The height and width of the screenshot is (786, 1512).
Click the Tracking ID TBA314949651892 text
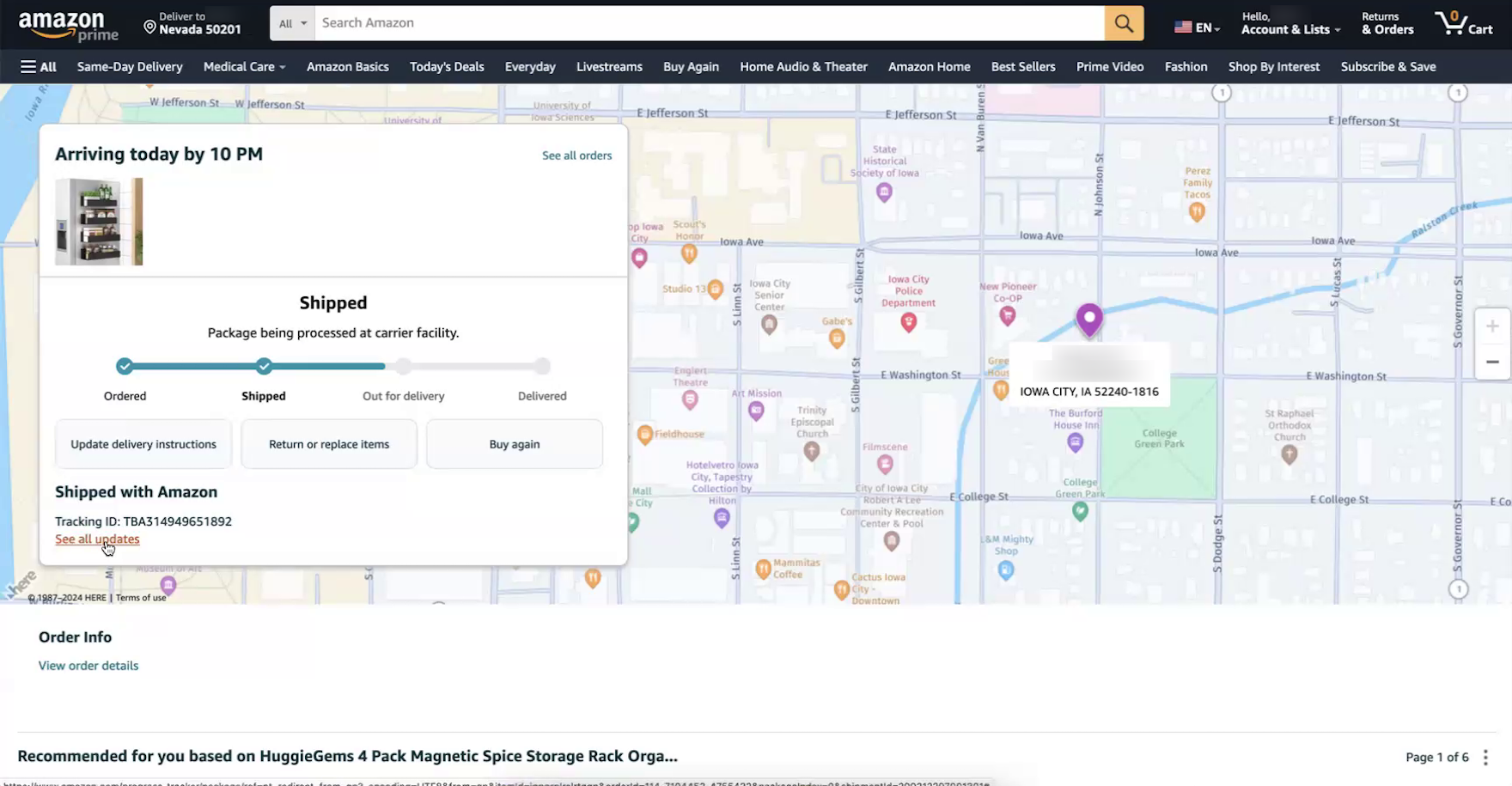click(x=143, y=521)
